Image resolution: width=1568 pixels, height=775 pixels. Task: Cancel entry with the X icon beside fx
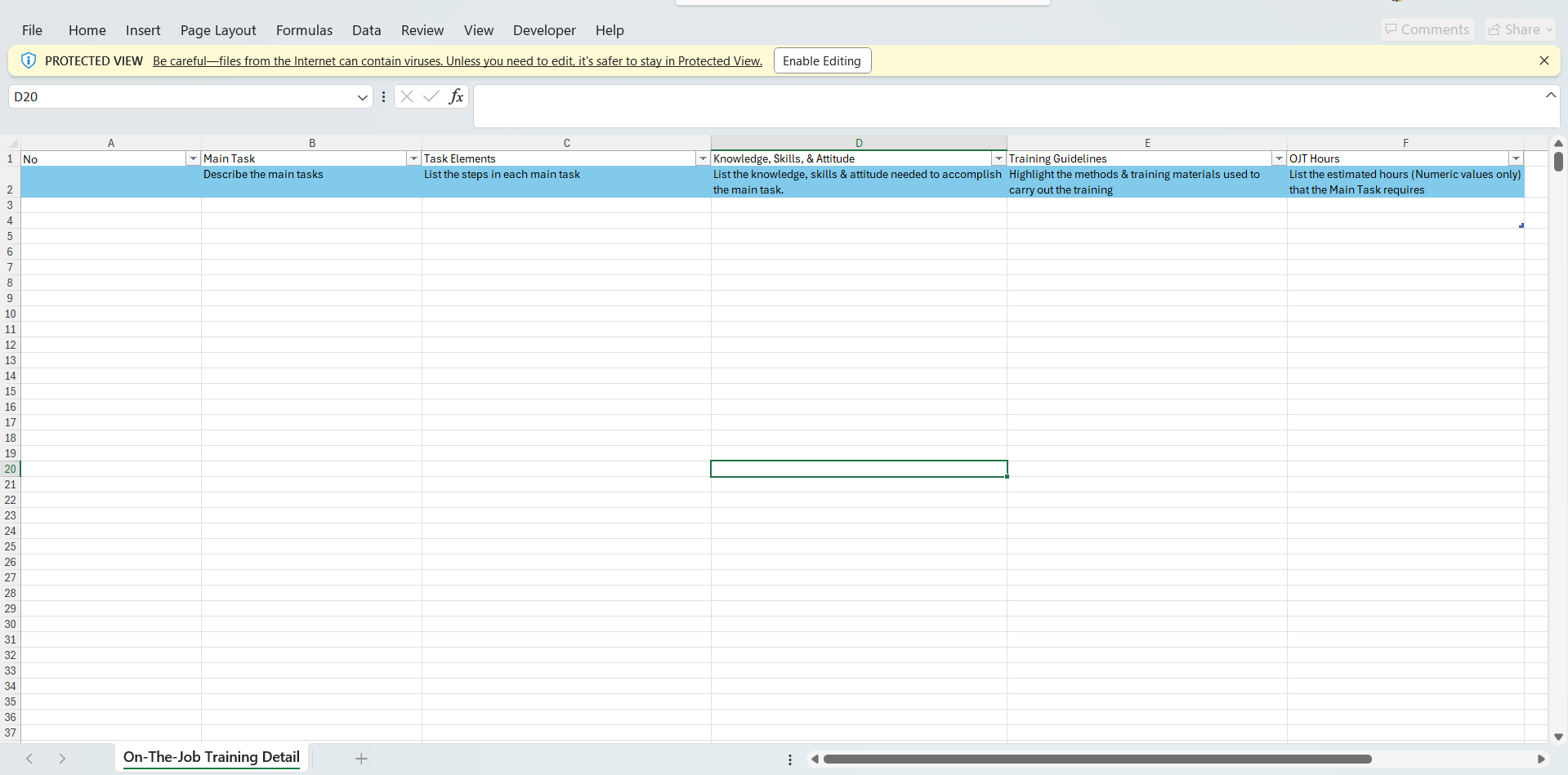tap(406, 96)
